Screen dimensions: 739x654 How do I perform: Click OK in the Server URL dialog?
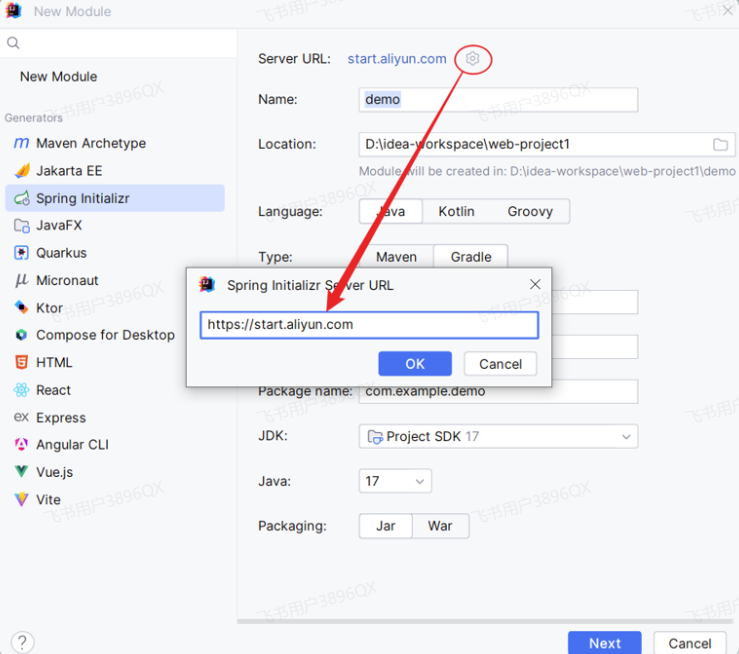415,364
